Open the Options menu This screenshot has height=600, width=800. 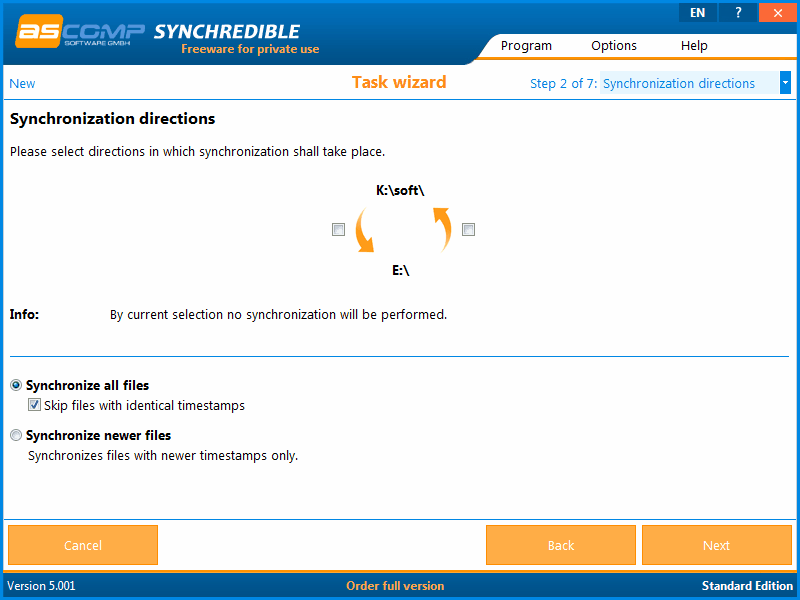614,46
